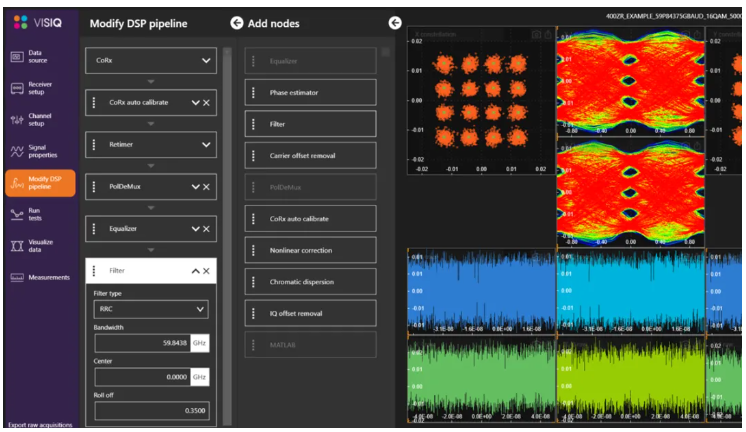Add the Nonlinear correction node
746x432 pixels.
pyautogui.click(x=311, y=250)
